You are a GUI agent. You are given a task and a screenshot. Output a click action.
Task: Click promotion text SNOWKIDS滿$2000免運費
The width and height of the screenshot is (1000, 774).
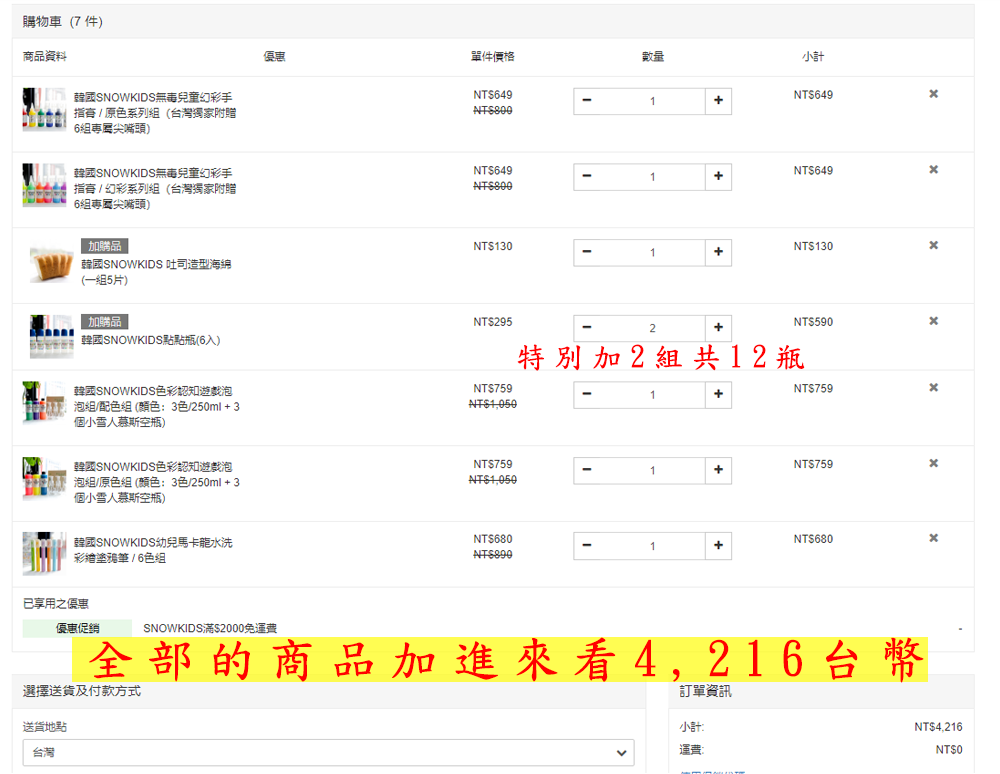(x=210, y=629)
